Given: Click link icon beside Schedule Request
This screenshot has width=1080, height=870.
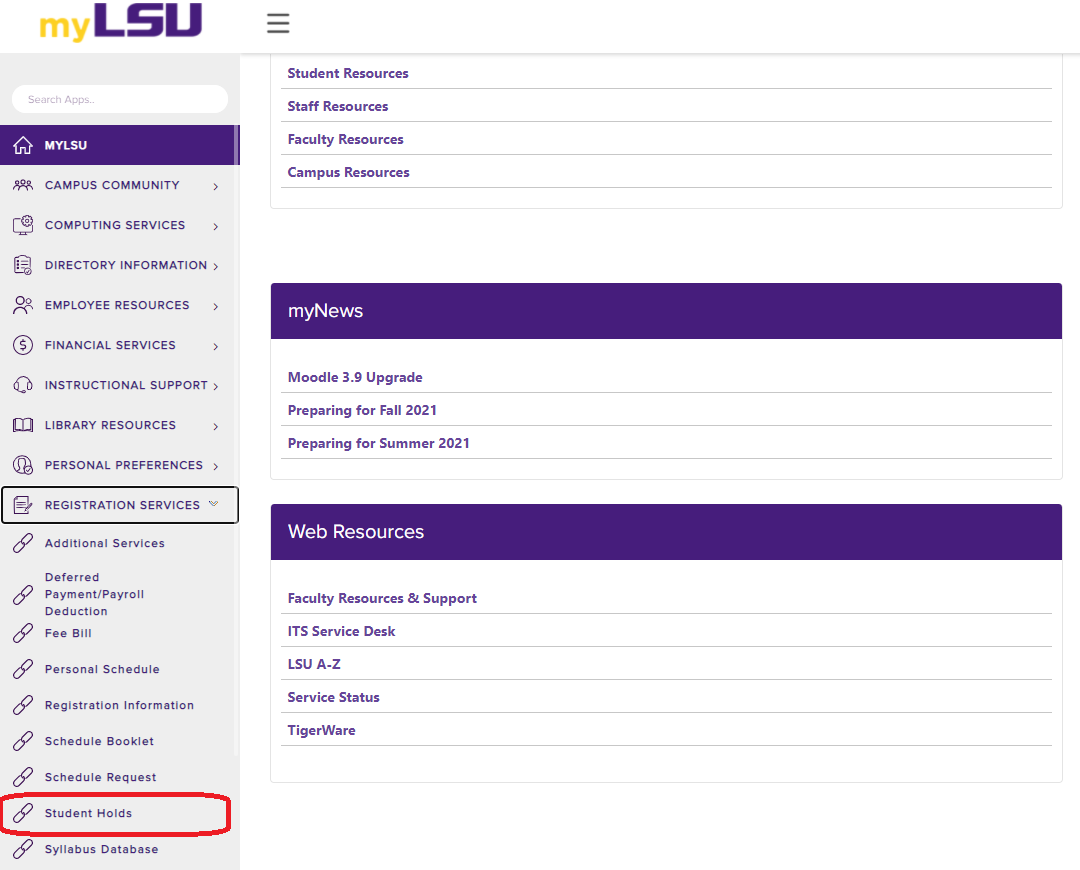Looking at the screenshot, I should (x=23, y=777).
